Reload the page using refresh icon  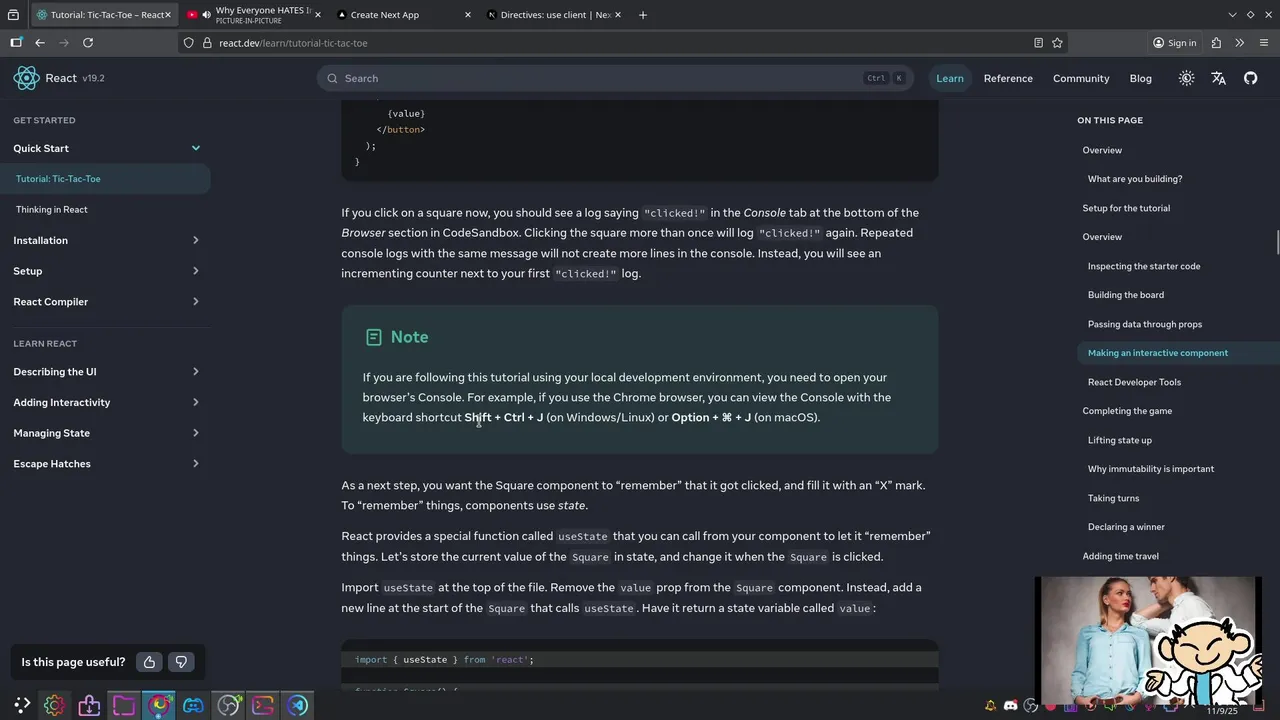(x=88, y=43)
